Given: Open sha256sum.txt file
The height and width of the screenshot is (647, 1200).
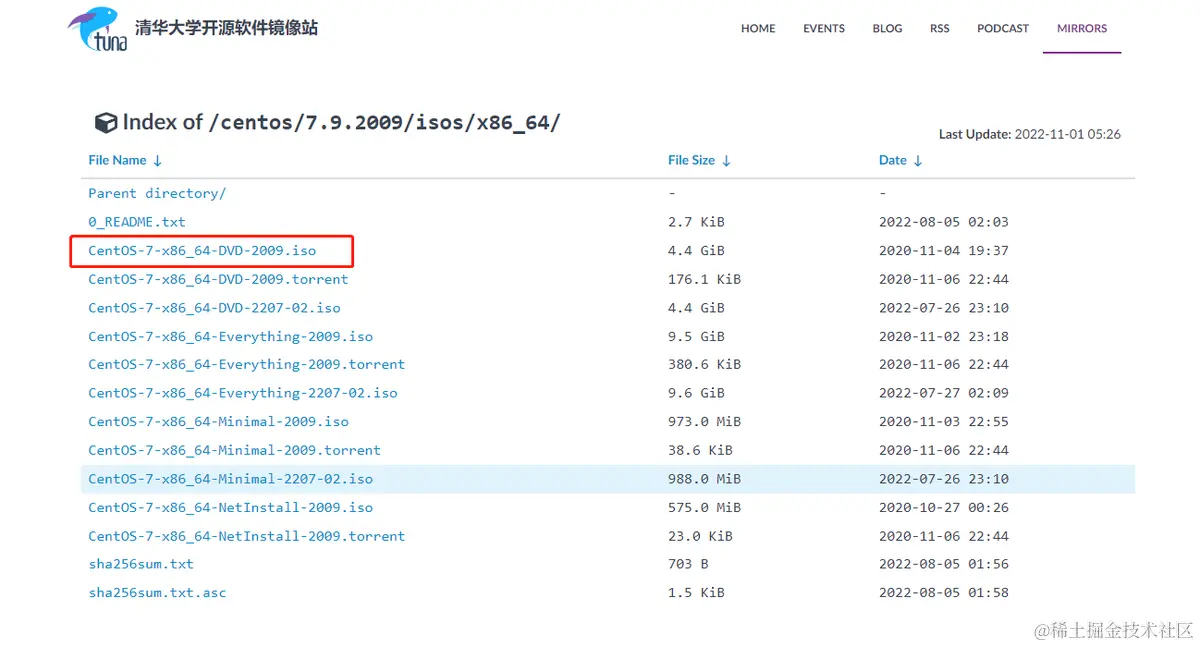Looking at the screenshot, I should tap(141, 564).
